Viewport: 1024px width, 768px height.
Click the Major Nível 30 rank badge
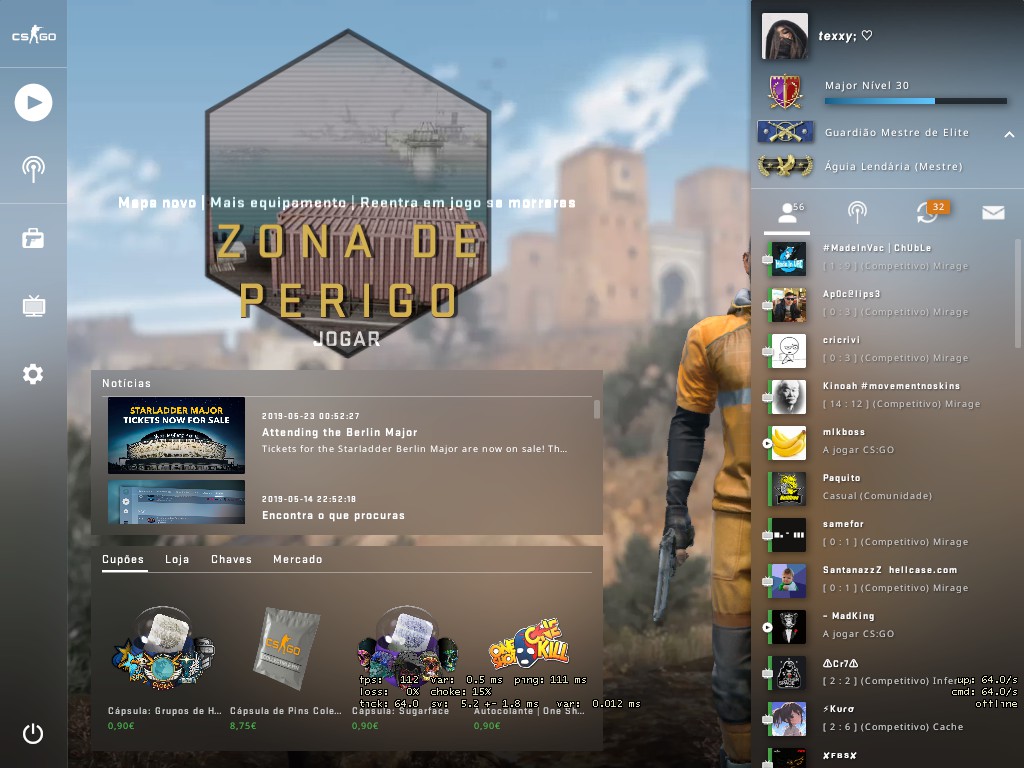(785, 91)
